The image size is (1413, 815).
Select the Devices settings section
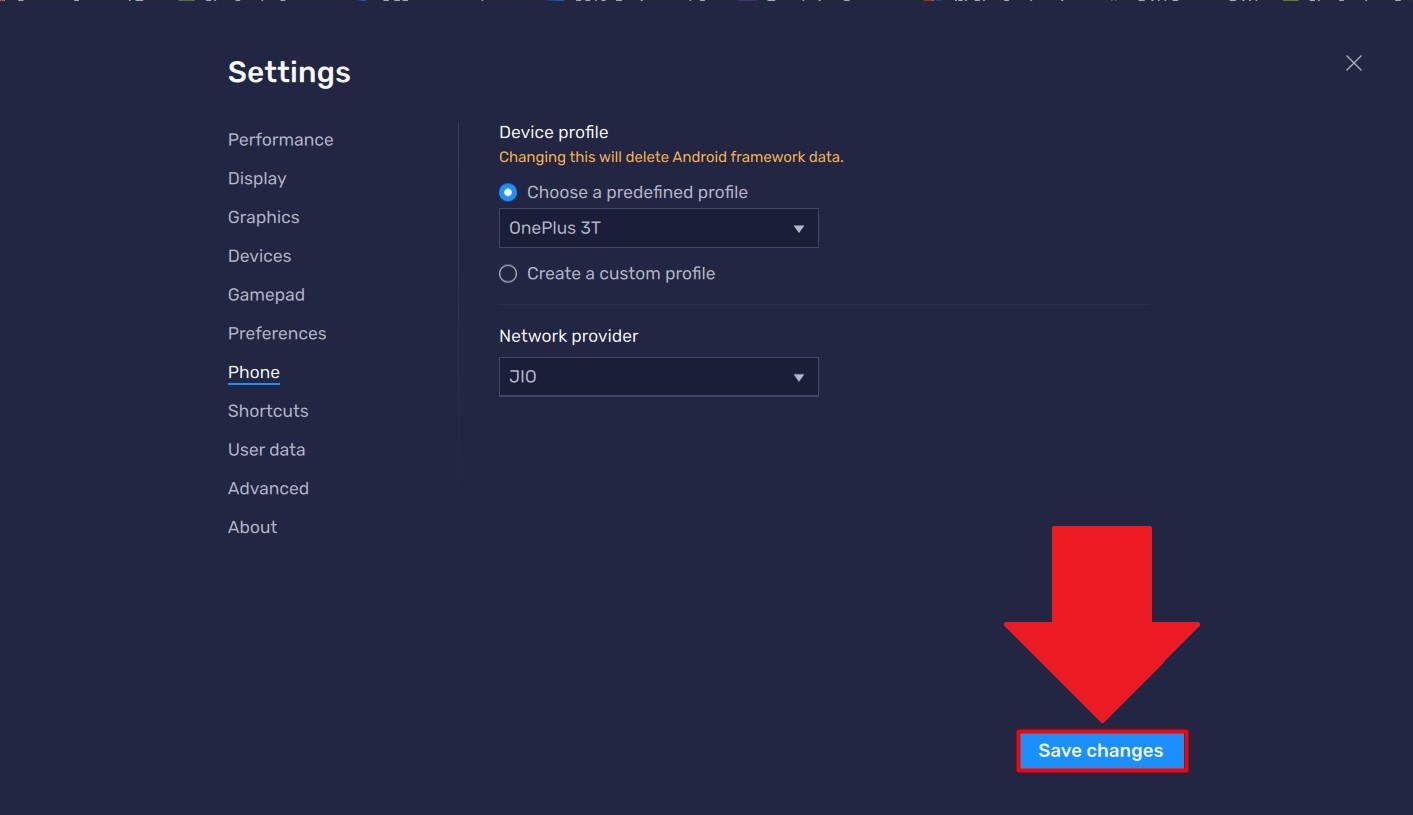tap(259, 255)
